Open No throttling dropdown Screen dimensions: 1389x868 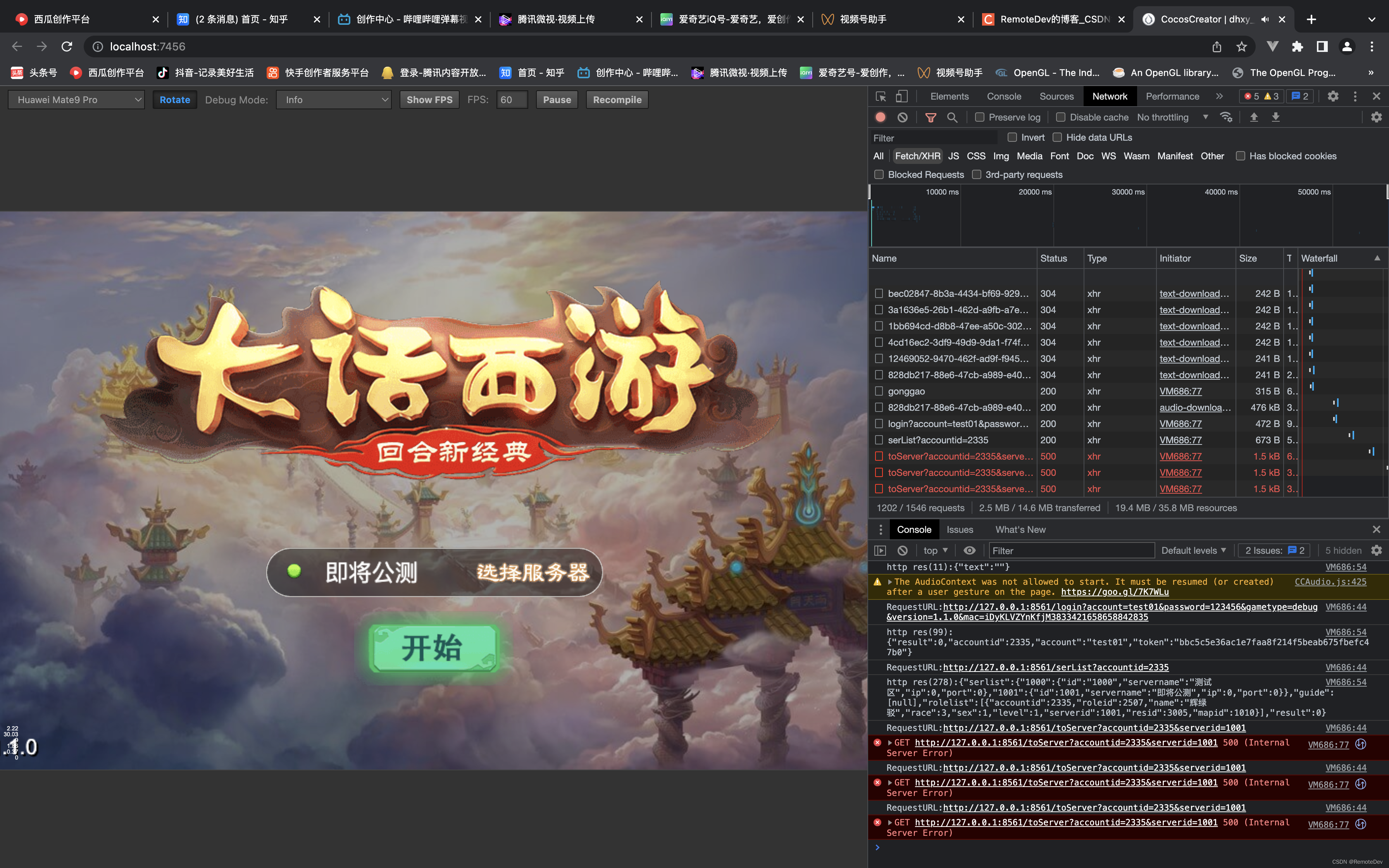point(1172,117)
